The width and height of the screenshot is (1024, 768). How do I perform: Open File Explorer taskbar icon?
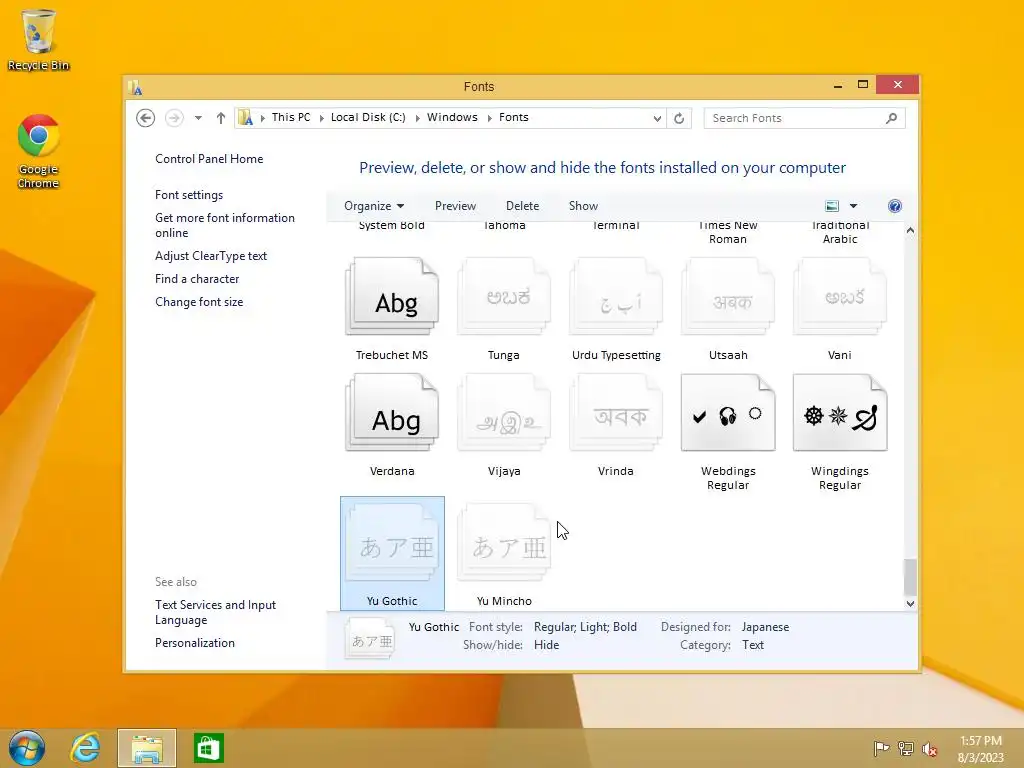[x=147, y=748]
